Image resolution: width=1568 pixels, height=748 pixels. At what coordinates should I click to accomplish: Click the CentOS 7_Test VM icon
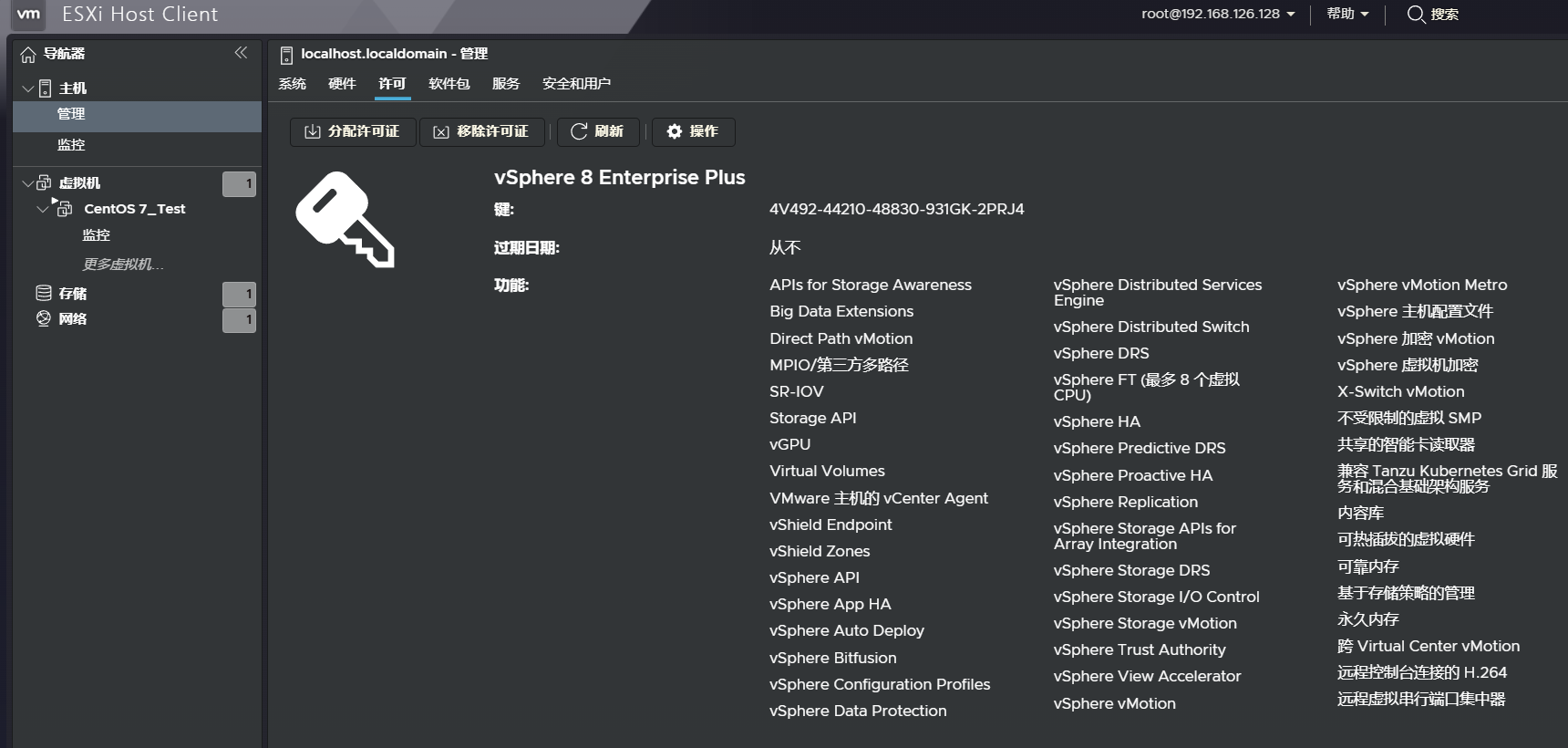pos(65,209)
